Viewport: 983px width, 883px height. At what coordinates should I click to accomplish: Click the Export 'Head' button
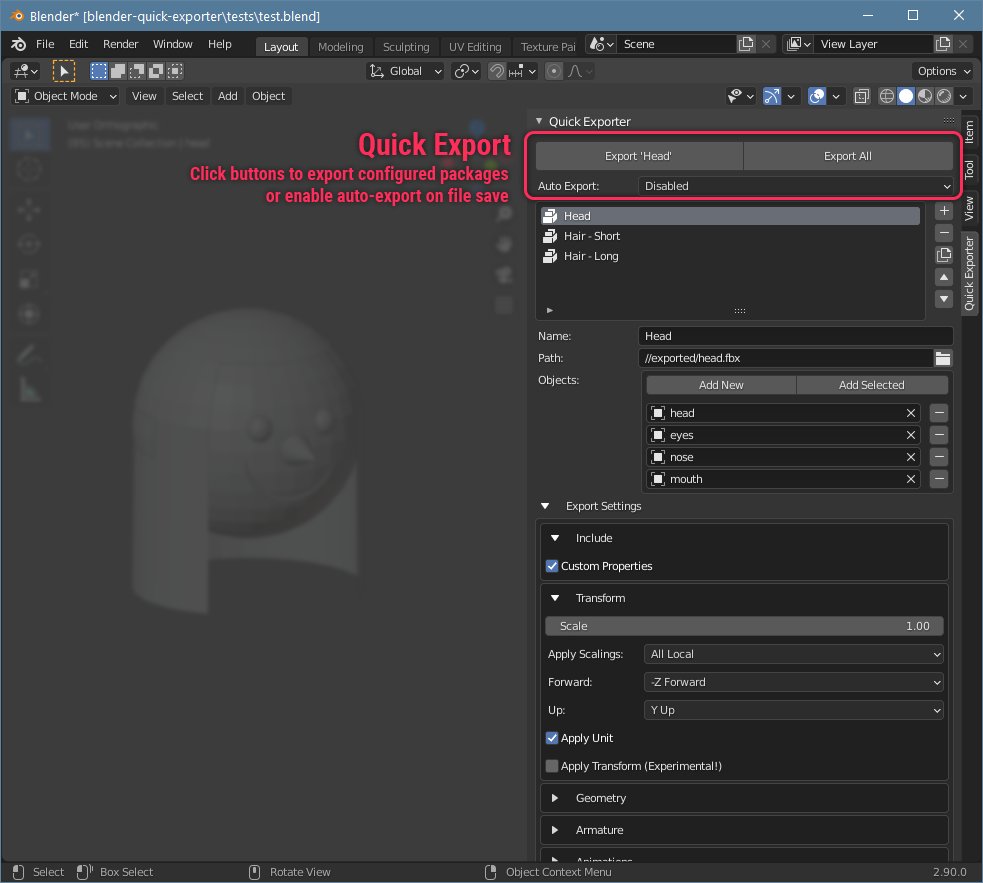point(639,156)
